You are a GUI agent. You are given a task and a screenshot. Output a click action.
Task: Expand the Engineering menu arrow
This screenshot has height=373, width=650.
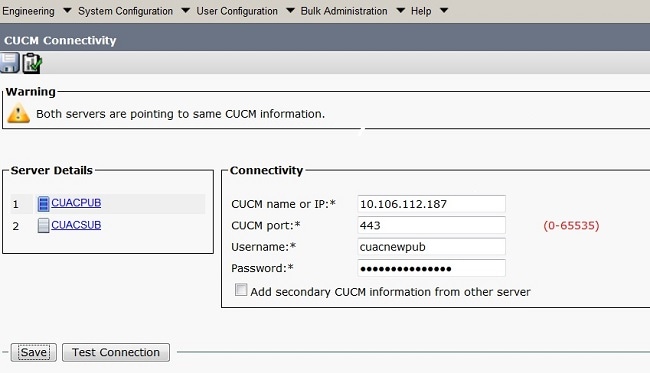click(x=67, y=10)
